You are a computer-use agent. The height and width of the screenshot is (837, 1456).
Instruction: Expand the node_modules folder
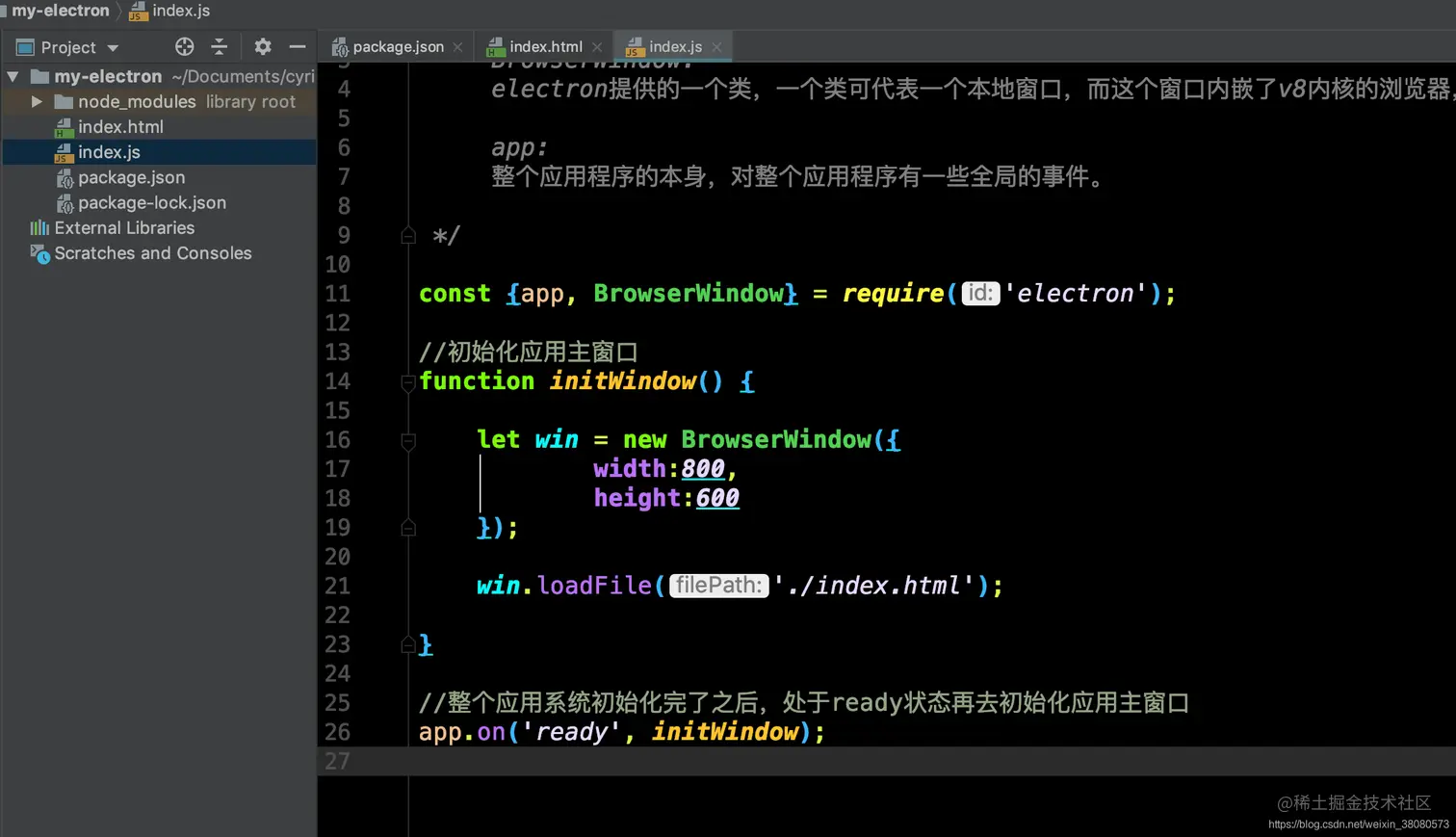pos(37,101)
